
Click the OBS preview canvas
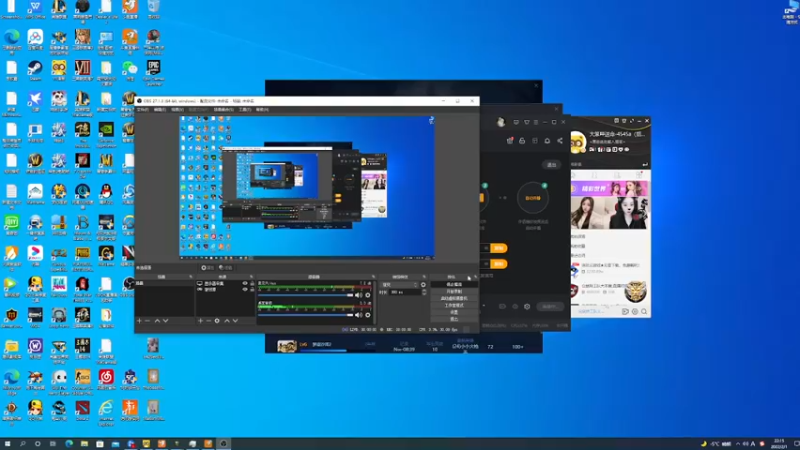307,187
